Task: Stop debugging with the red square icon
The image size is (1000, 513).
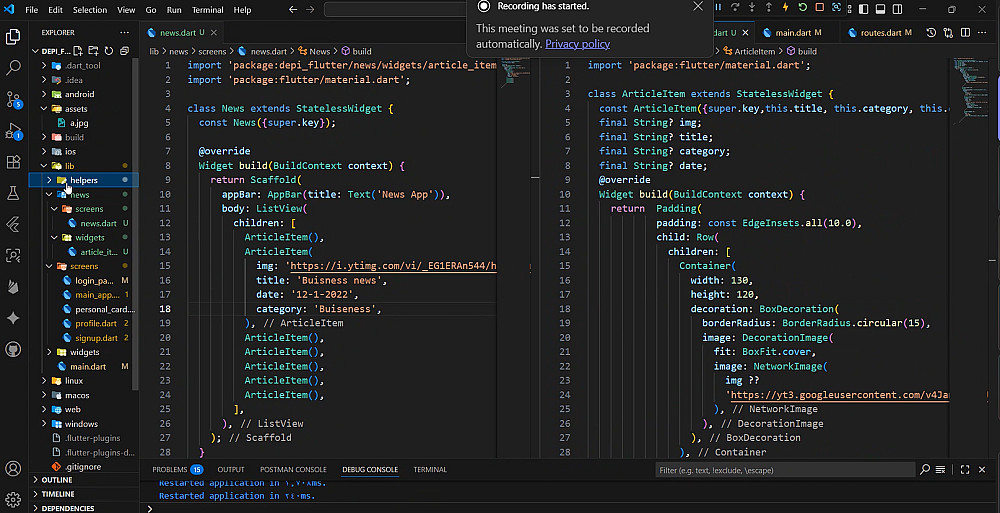Action: coord(818,8)
